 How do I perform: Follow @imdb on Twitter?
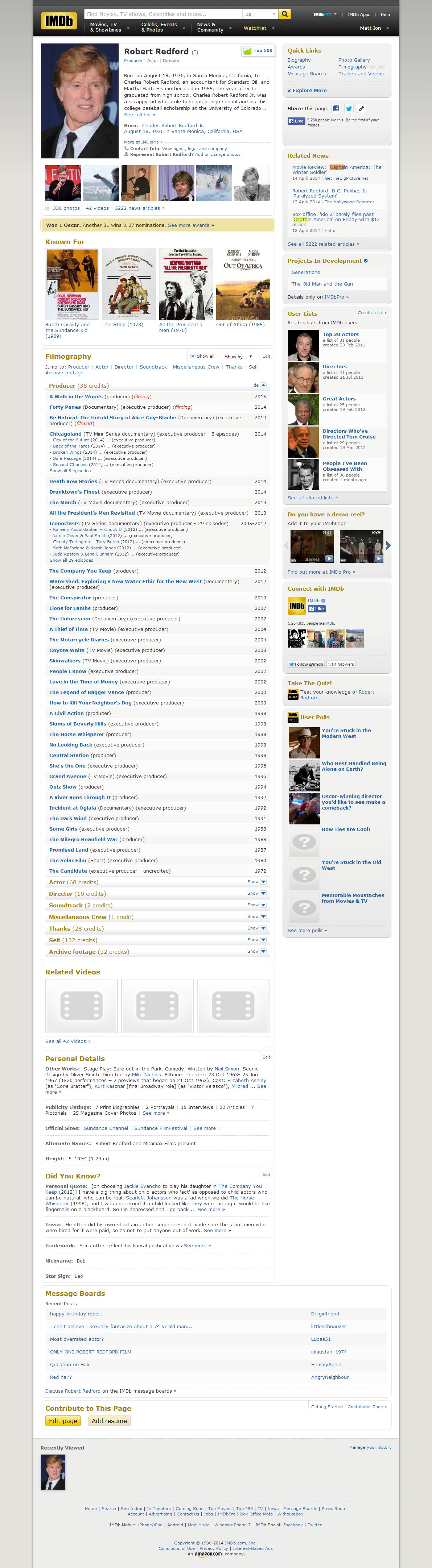(x=306, y=664)
